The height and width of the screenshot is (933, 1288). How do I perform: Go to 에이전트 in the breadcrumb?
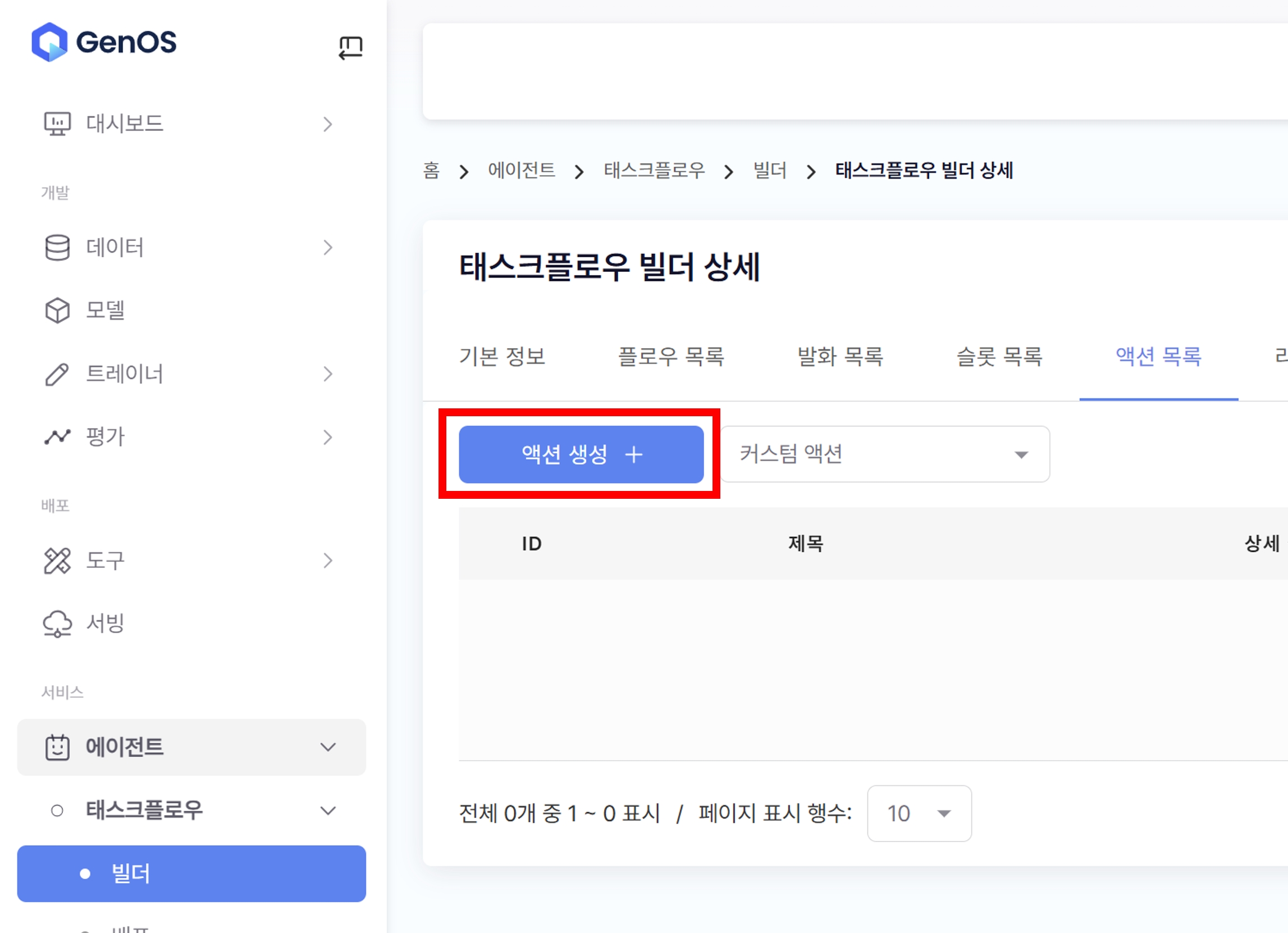point(522,170)
